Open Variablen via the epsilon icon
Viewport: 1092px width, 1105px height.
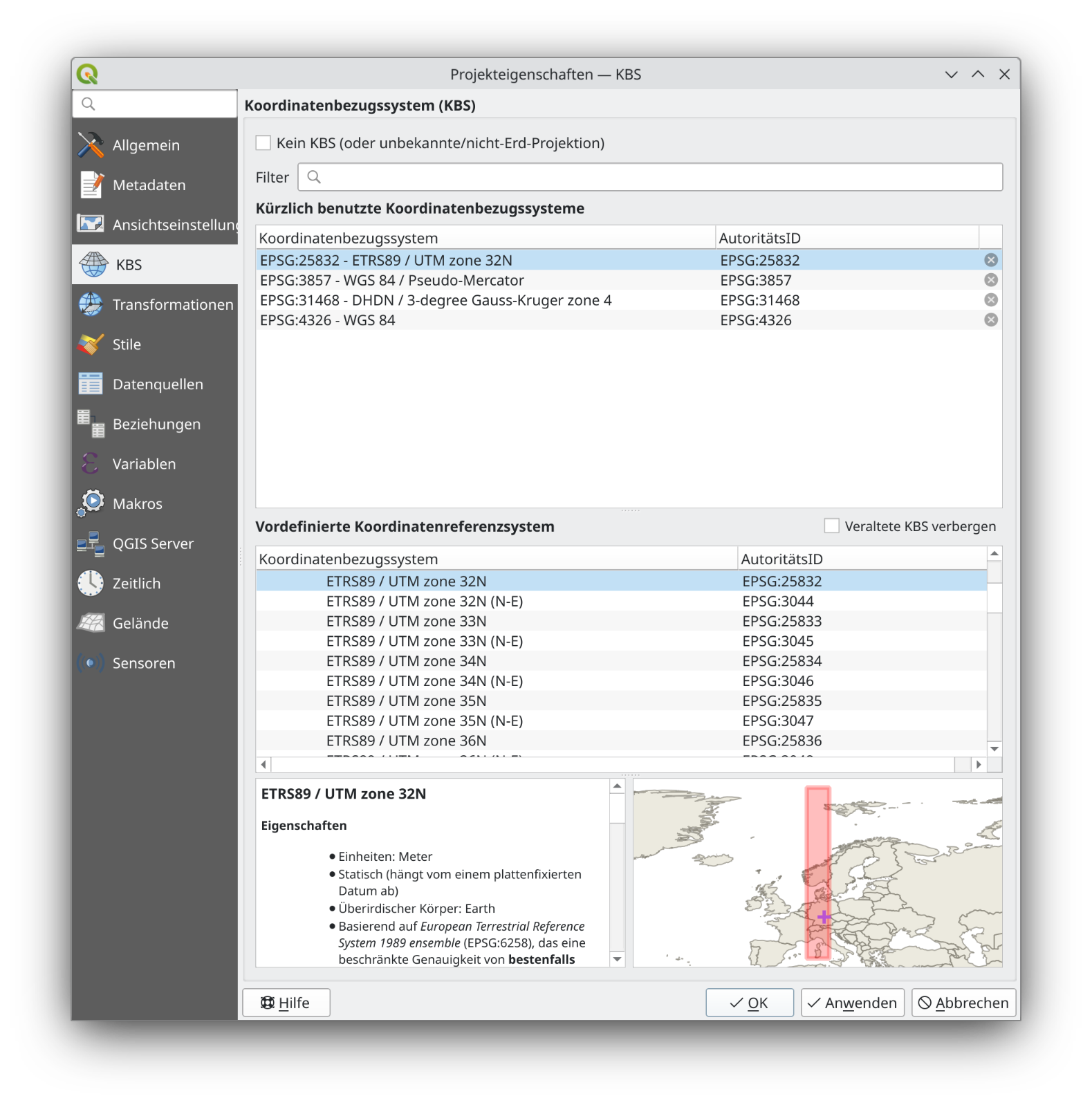91,464
